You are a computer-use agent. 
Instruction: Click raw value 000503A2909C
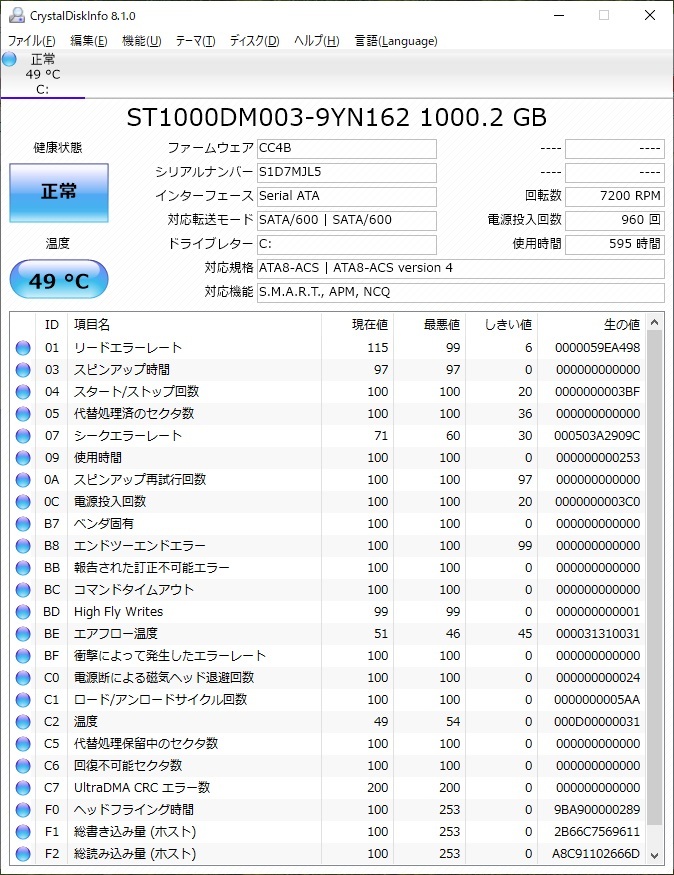tap(596, 436)
